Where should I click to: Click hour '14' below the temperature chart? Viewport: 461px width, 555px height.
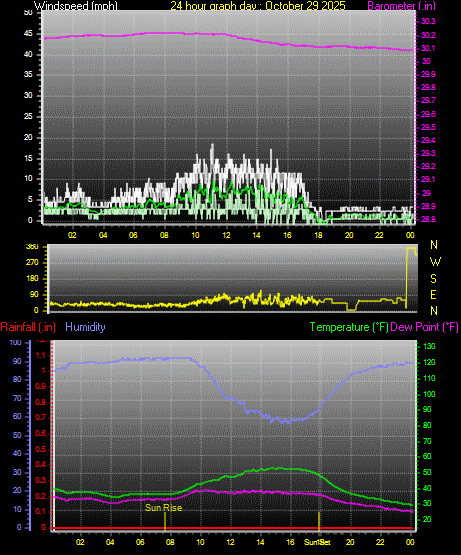pyautogui.click(x=261, y=542)
